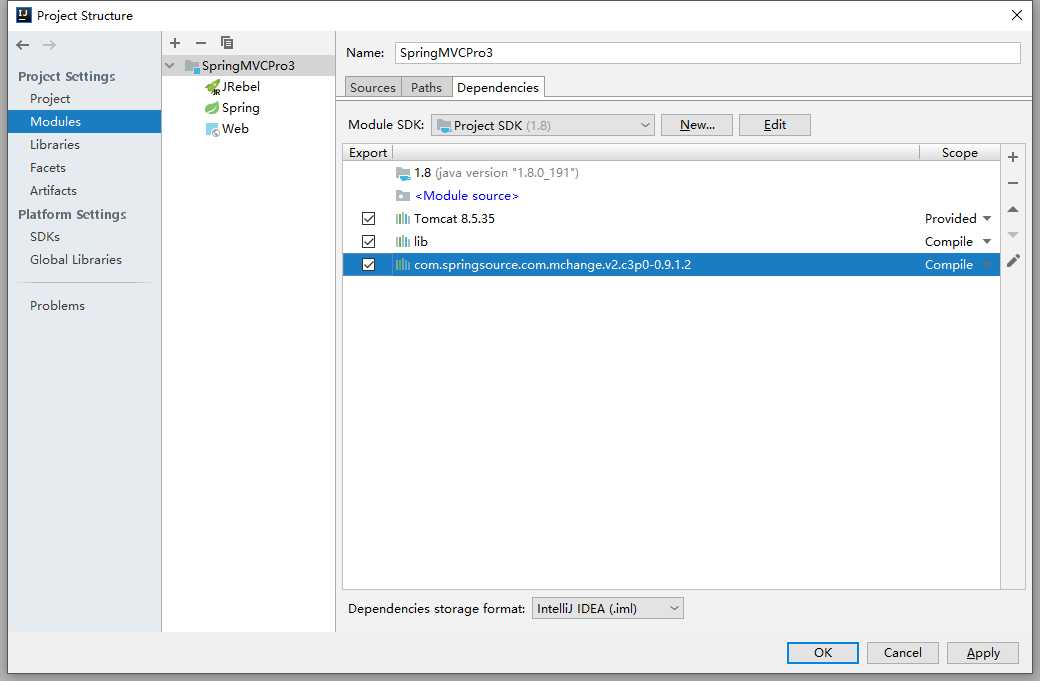Click the JRebel facet icon
Screen dimensions: 1040x681
coord(212,88)
